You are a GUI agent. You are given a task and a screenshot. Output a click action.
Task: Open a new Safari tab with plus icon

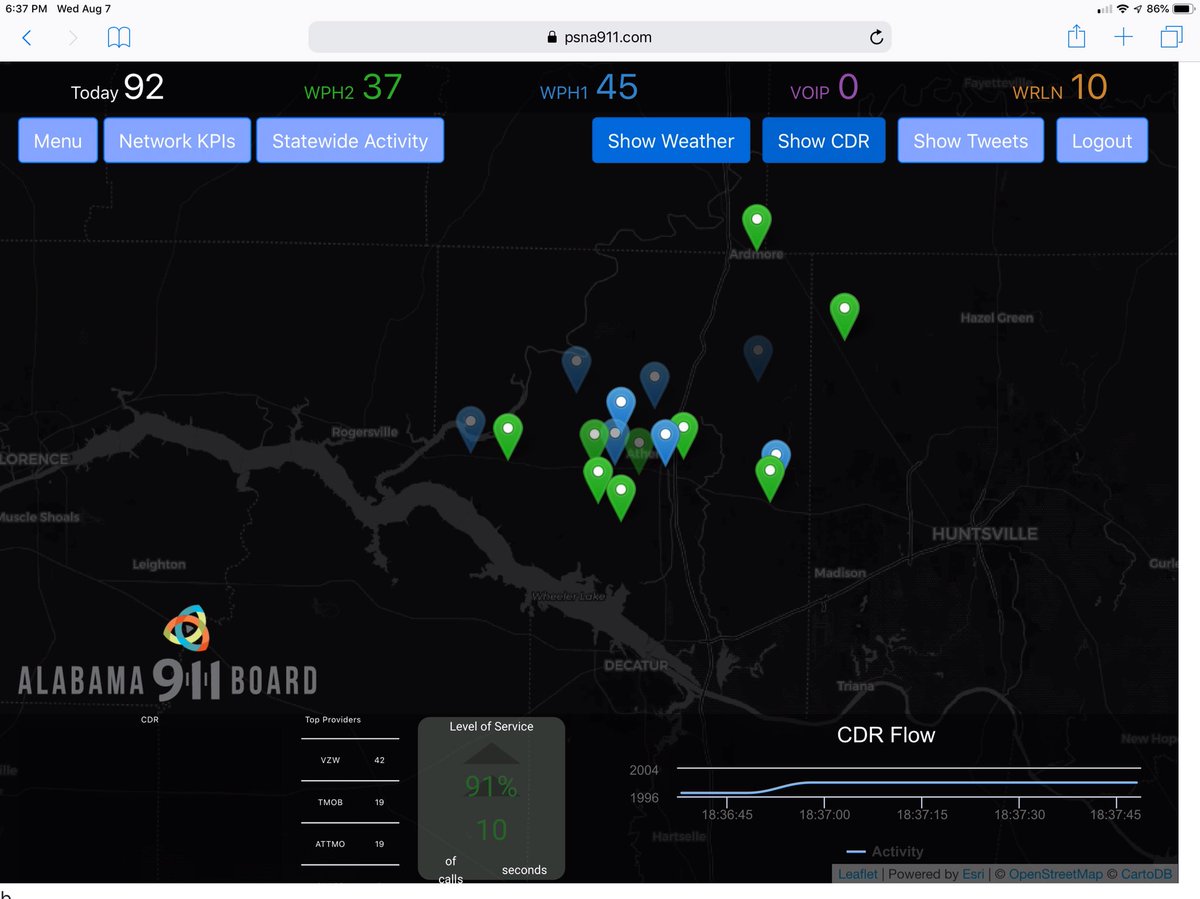pos(1124,37)
